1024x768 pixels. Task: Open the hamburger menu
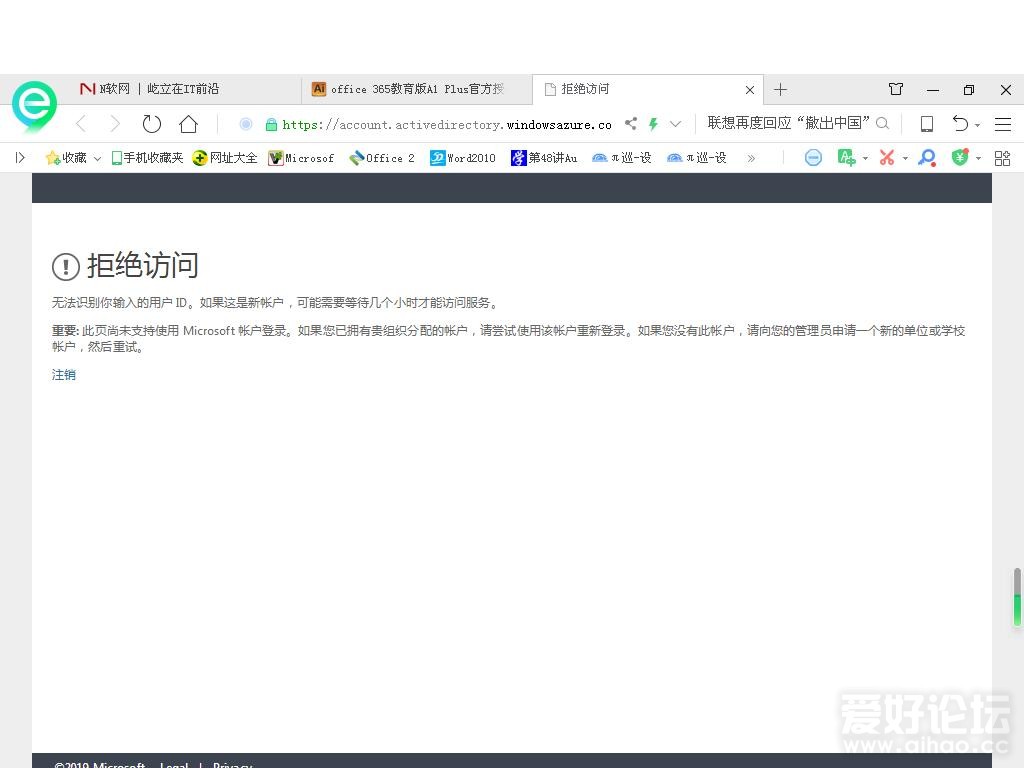tap(1003, 124)
